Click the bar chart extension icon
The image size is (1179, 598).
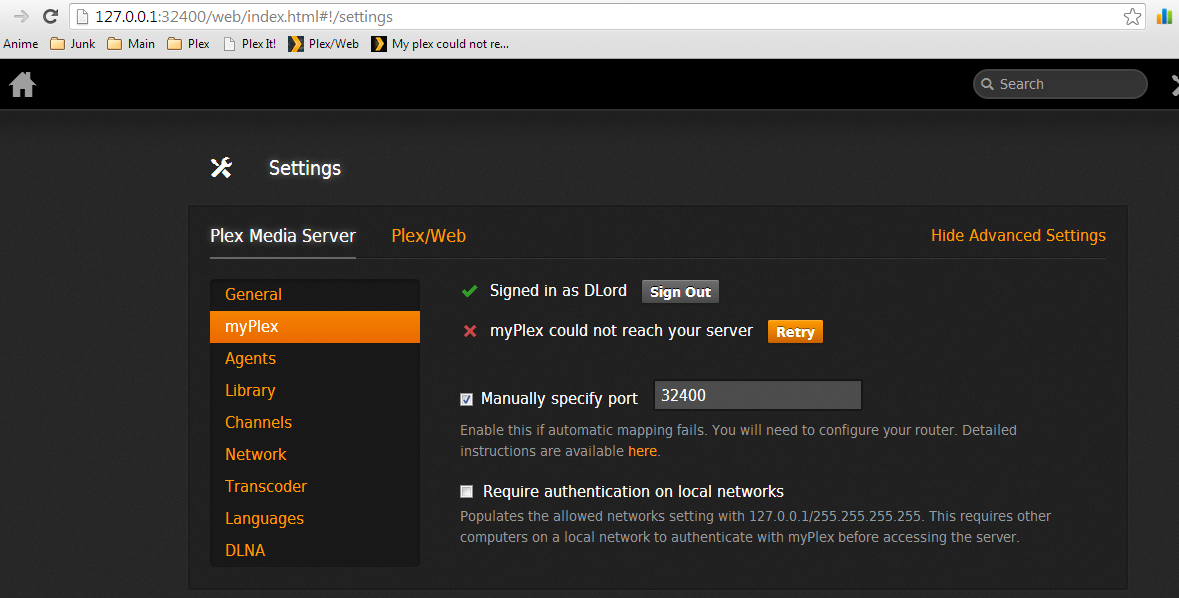click(1165, 16)
